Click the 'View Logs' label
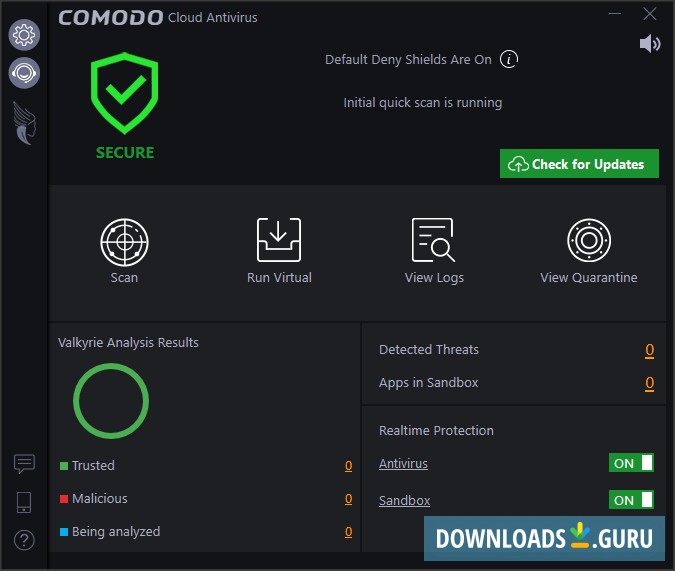The image size is (675, 571). 434,278
